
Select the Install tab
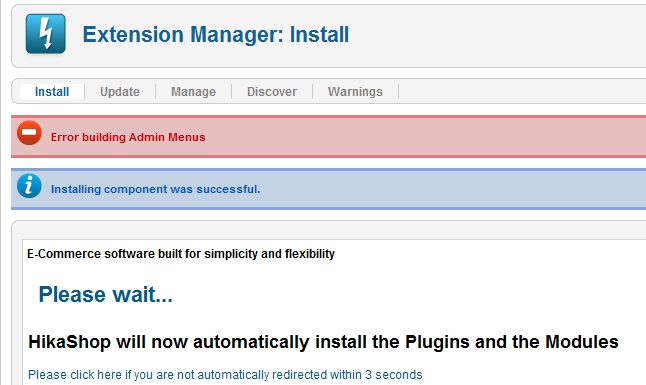tap(52, 92)
